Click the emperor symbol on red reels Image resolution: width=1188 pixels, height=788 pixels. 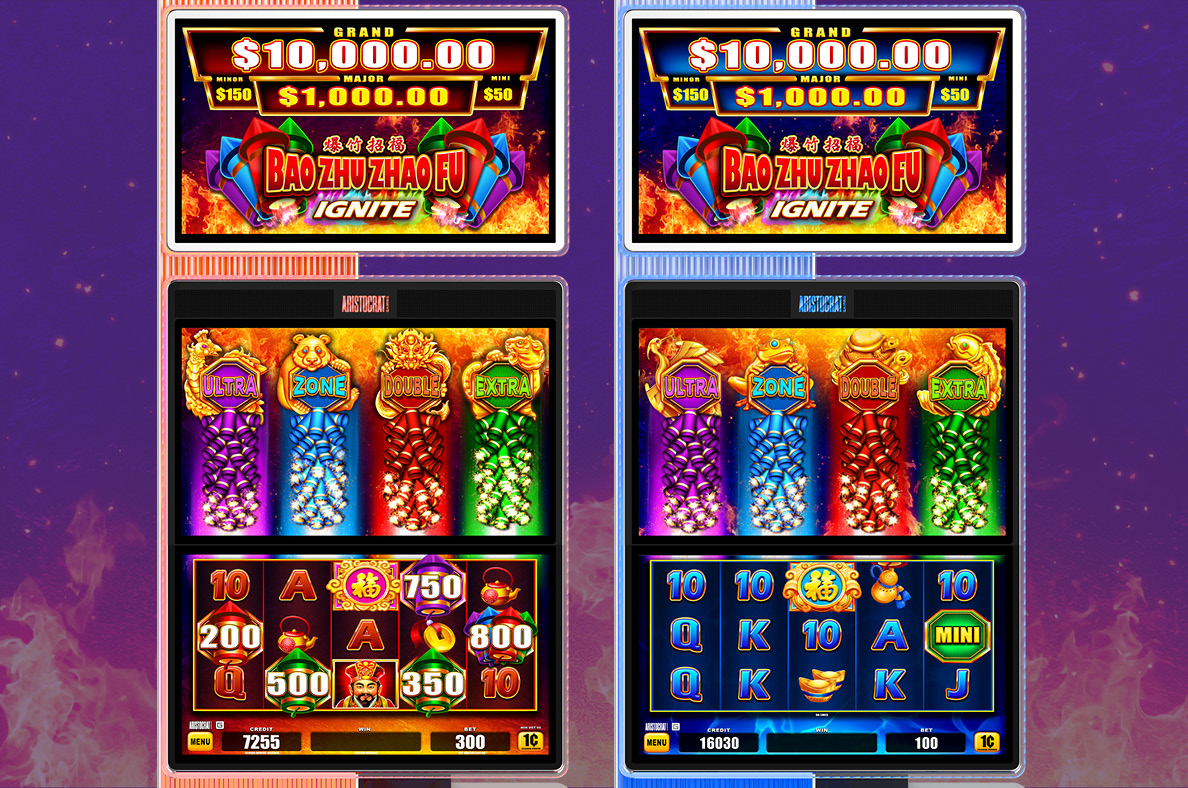(365, 684)
